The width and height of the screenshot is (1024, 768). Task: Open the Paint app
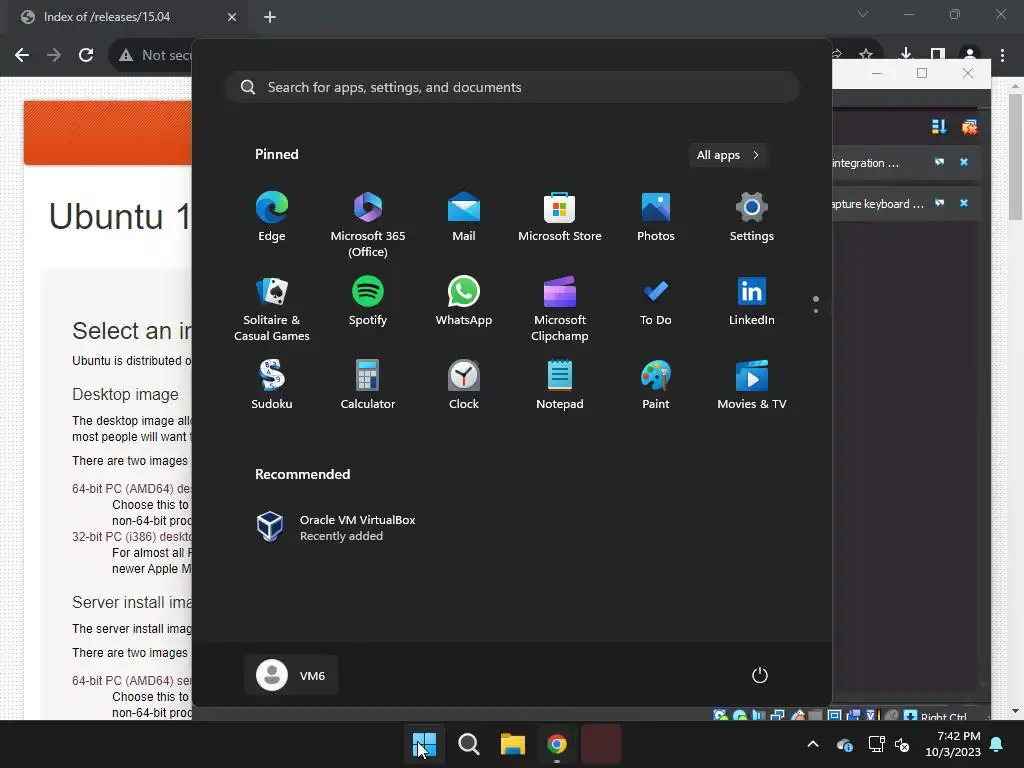pos(656,385)
